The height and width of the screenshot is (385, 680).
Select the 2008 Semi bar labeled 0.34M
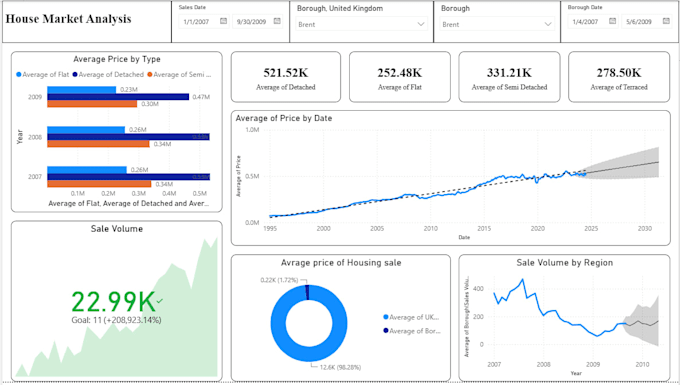[98, 144]
